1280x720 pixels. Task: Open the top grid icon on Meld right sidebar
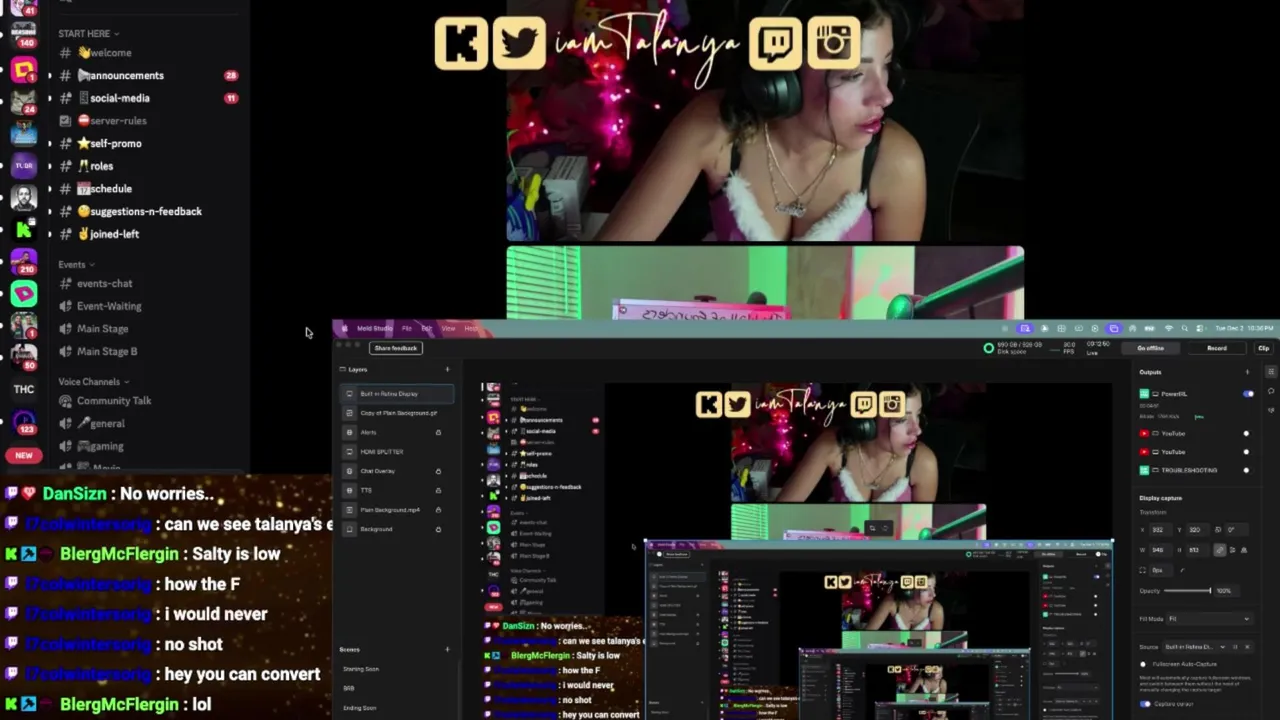pos(1271,372)
